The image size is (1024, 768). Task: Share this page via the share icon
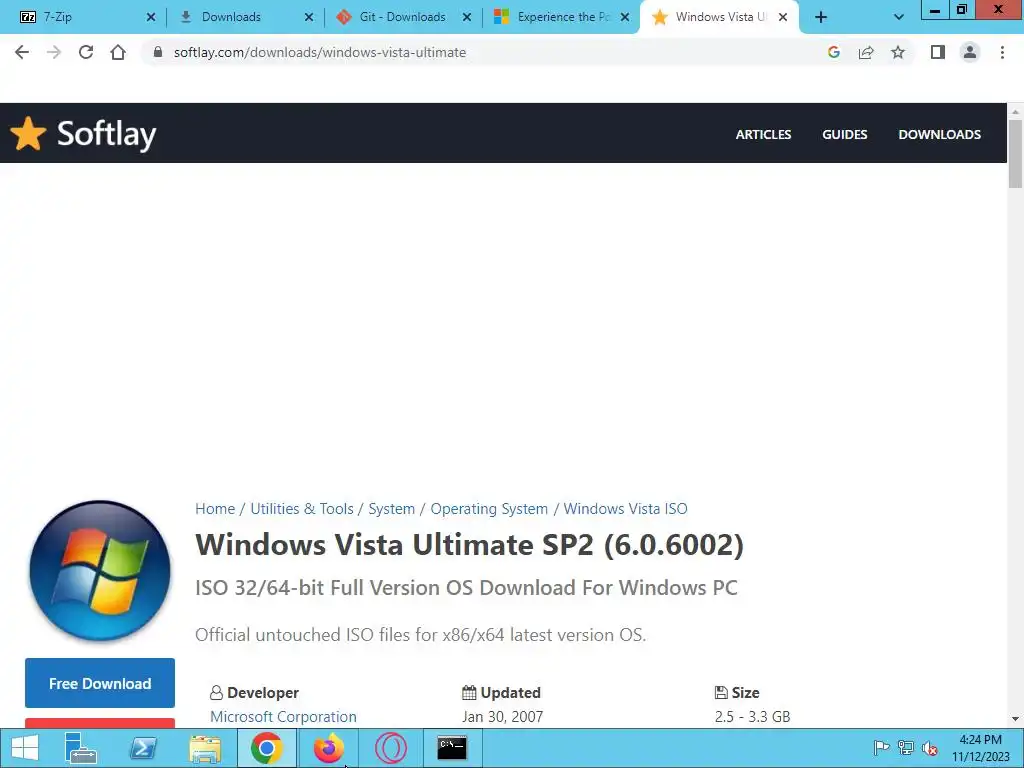[866, 52]
